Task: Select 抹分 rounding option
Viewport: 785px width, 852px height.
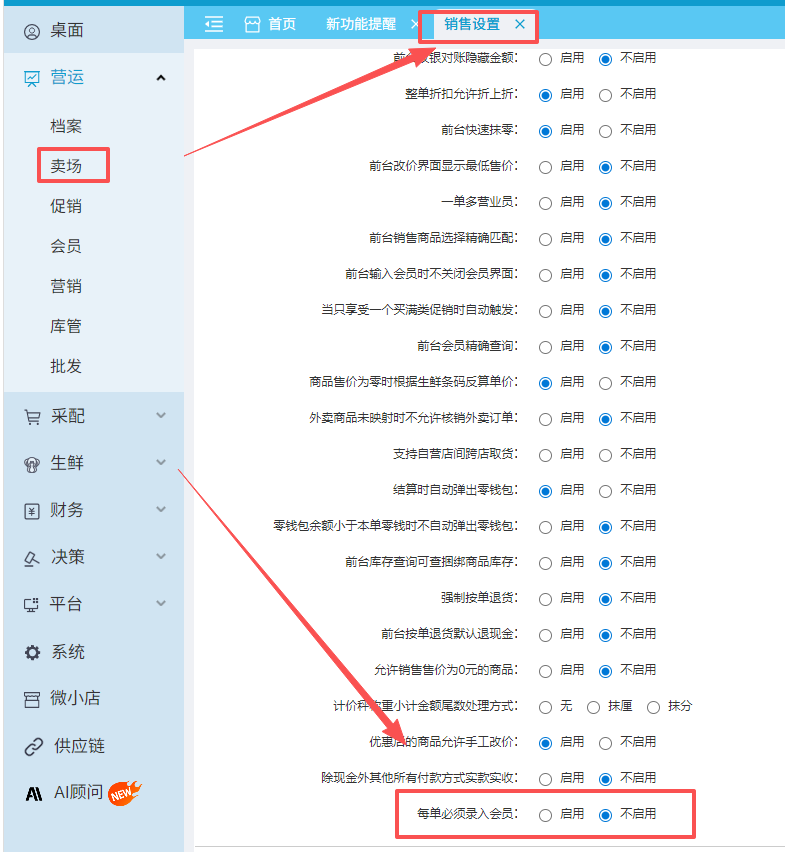Action: (654, 707)
